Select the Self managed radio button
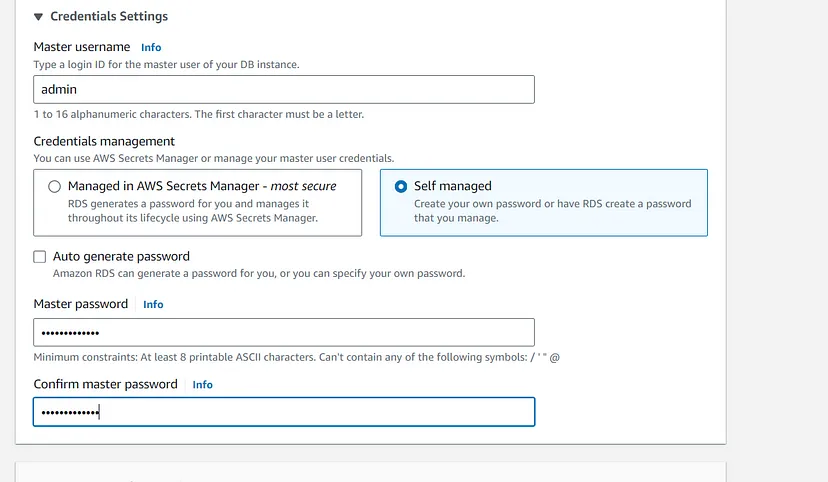This screenshot has width=828, height=482. [x=401, y=186]
